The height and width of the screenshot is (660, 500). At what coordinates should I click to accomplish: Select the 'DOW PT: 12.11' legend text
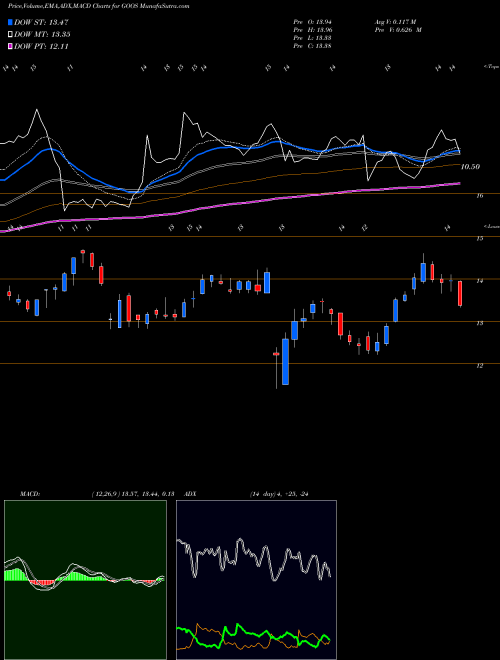pos(41,46)
